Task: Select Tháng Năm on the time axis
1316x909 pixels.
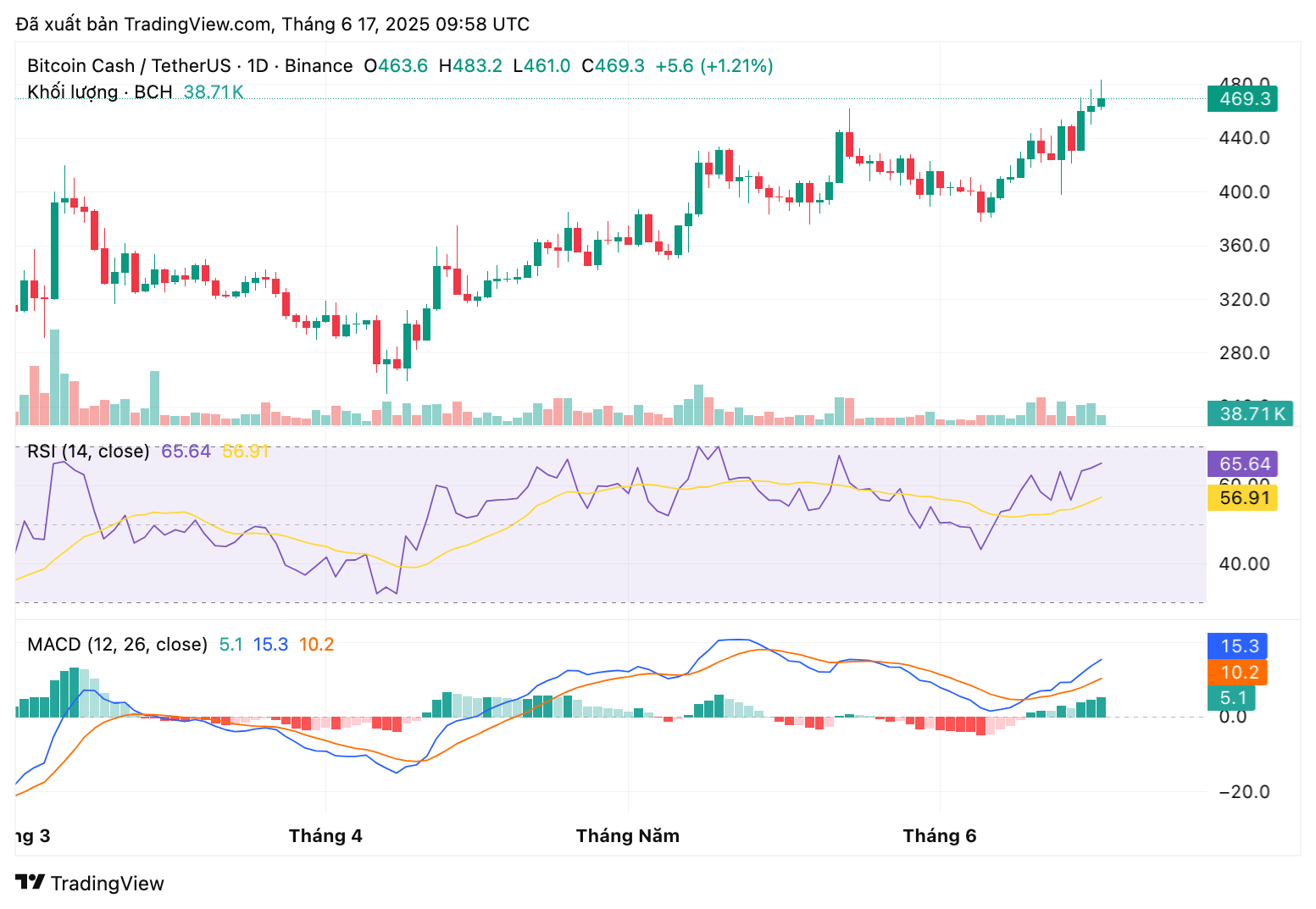Action: [x=627, y=836]
